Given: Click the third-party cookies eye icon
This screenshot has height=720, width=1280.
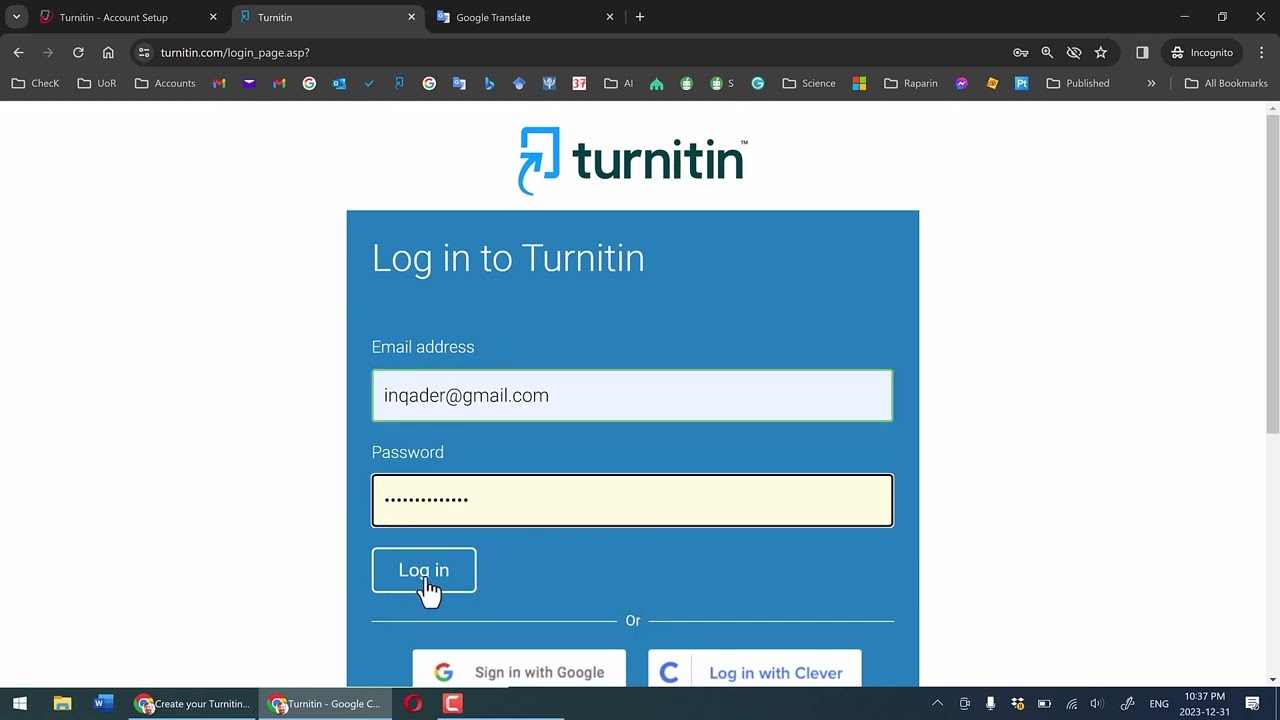Looking at the screenshot, I should point(1074,52).
